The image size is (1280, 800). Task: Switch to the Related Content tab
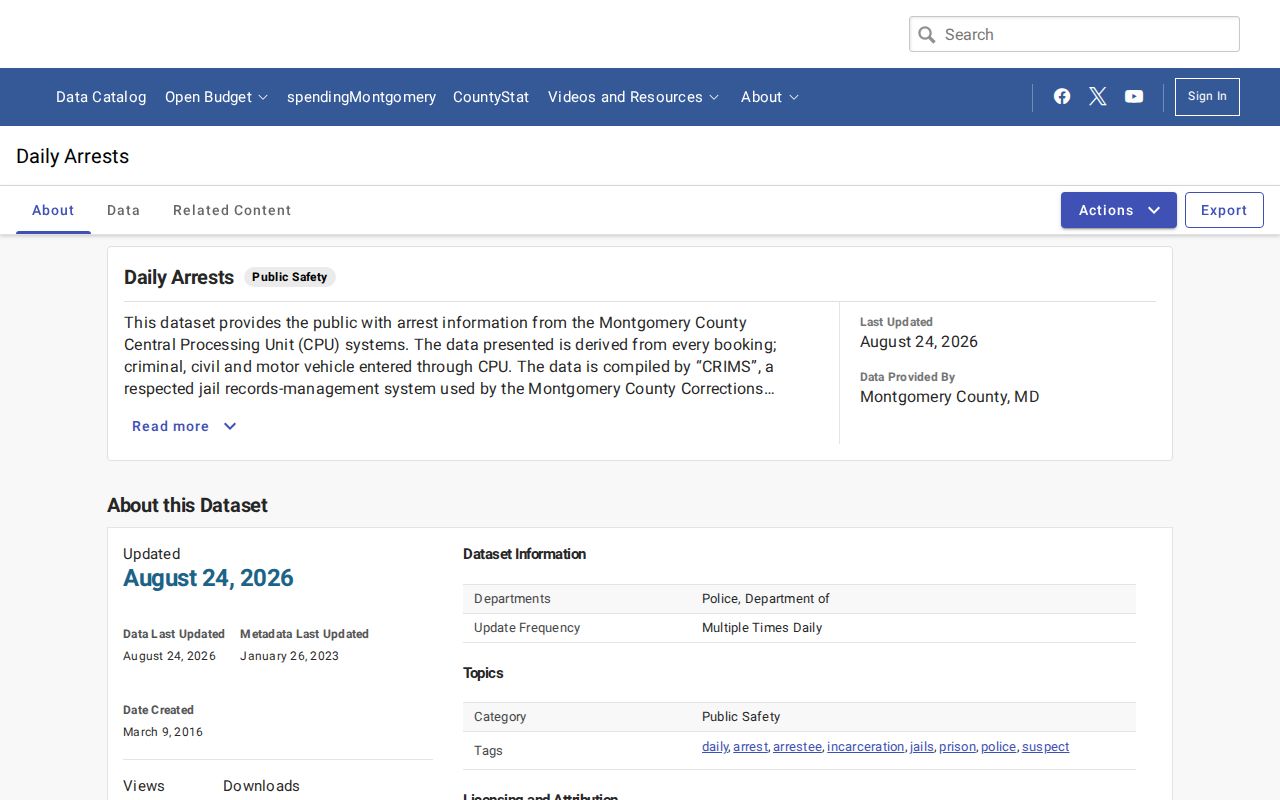[232, 210]
